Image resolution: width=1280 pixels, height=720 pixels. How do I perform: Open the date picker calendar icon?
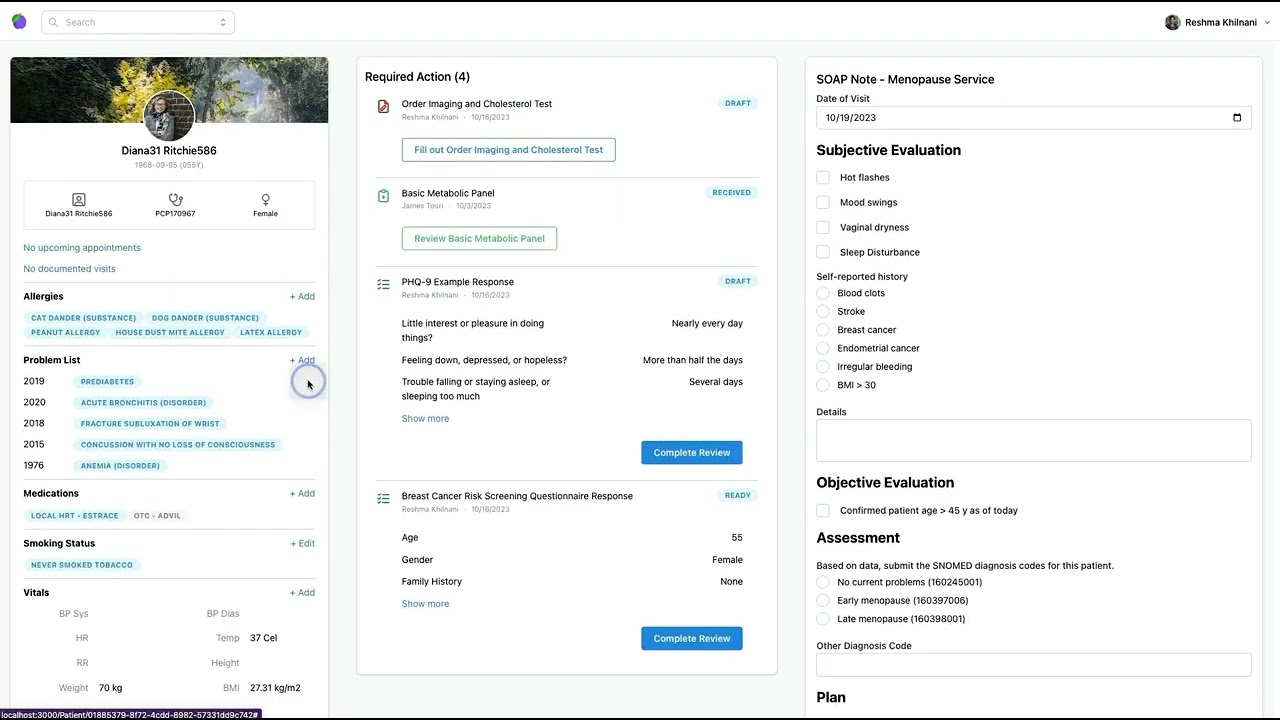pyautogui.click(x=1237, y=118)
